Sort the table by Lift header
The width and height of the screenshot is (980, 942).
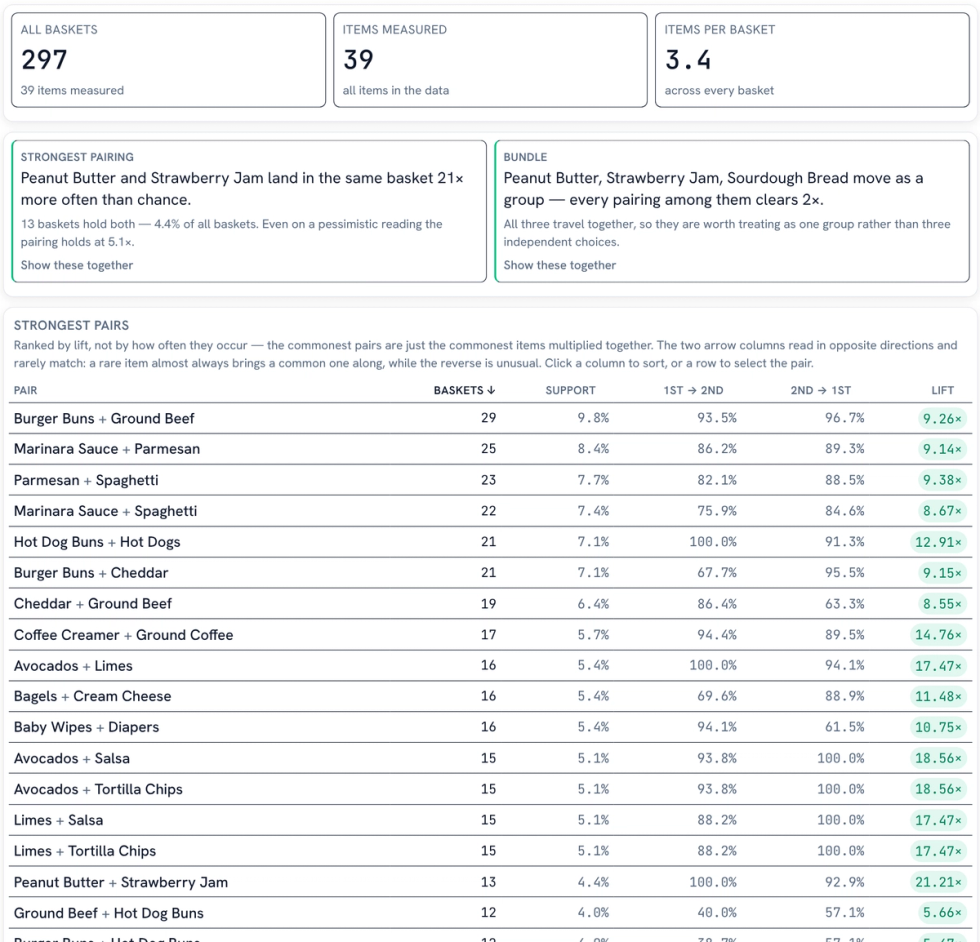coord(942,390)
